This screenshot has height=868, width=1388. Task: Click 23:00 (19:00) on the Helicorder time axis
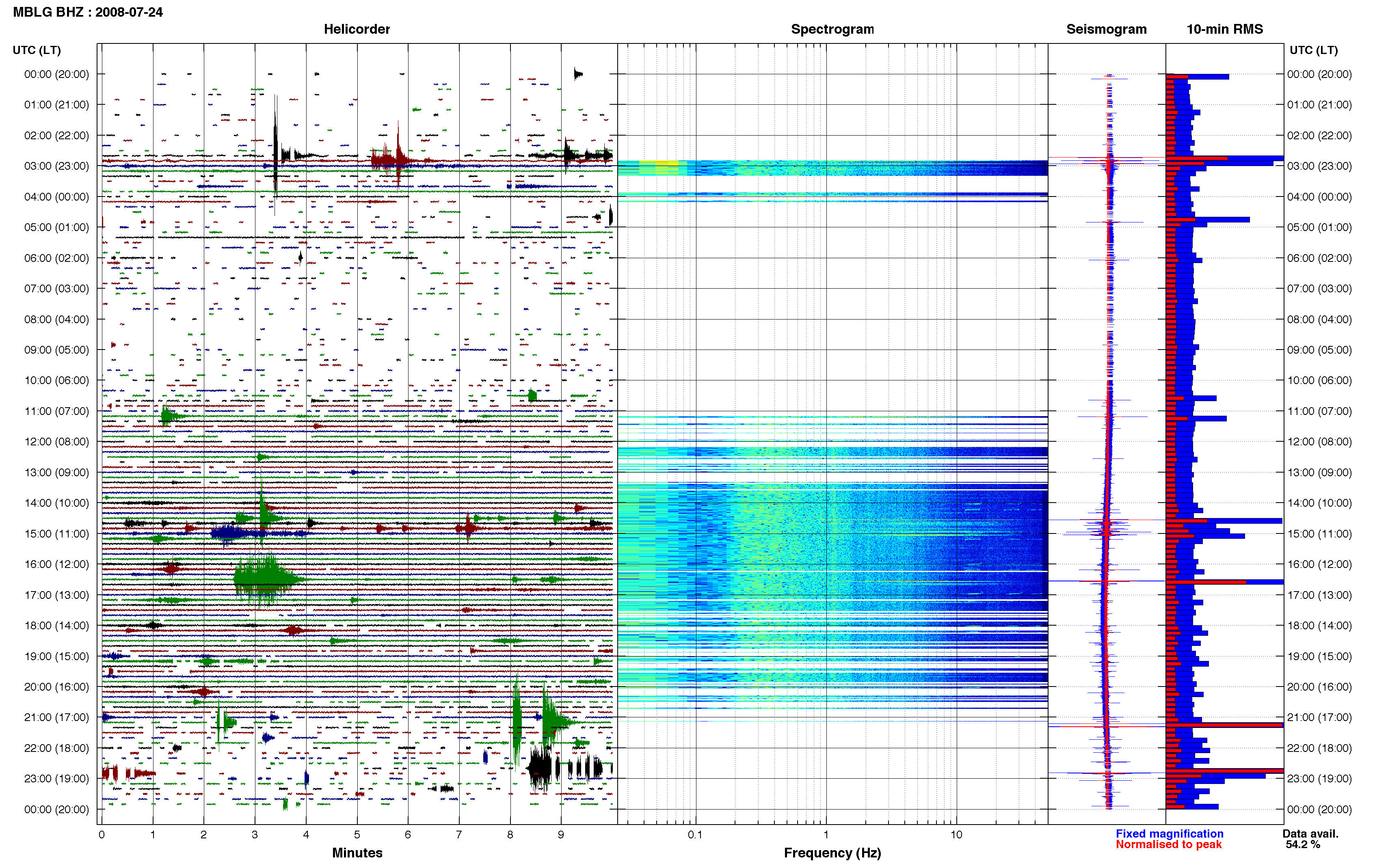tap(57, 778)
